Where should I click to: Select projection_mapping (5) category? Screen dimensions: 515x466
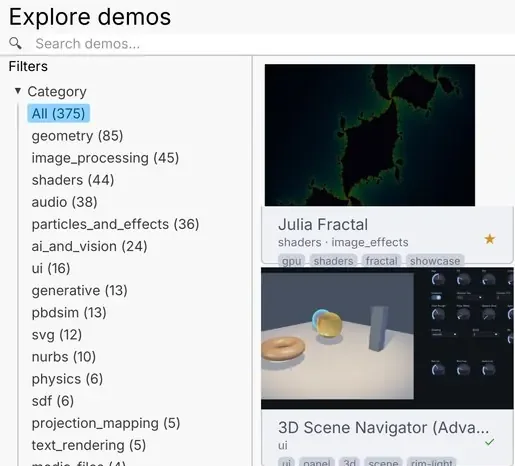(106, 423)
